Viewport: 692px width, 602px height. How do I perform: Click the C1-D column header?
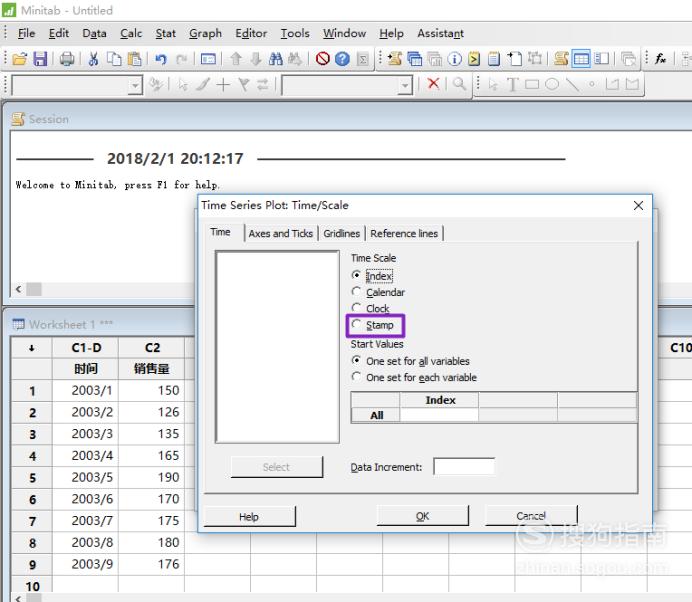coord(86,348)
